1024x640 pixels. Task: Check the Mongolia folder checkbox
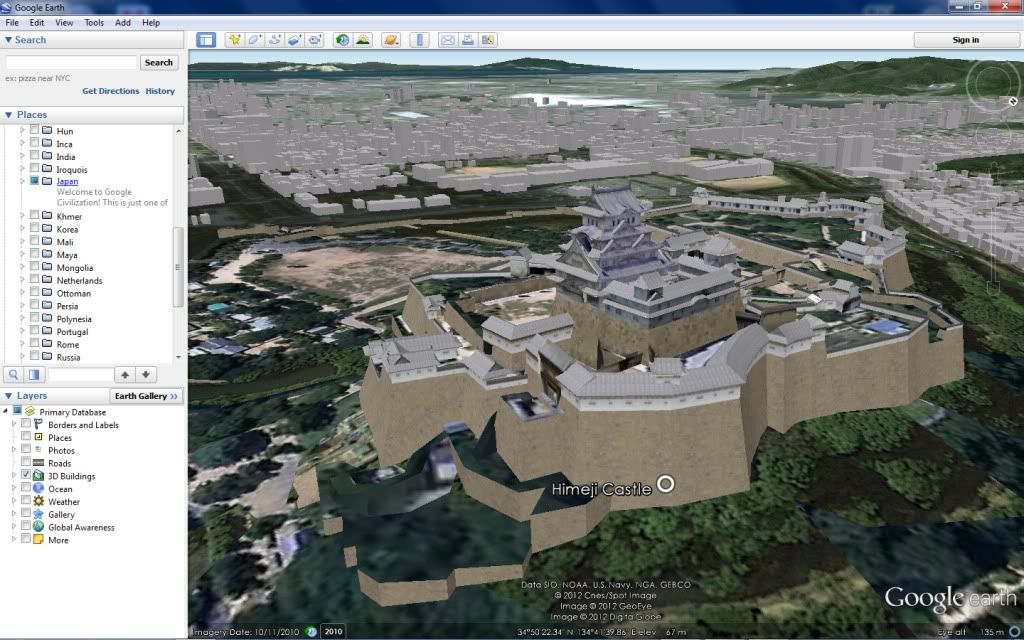[35, 266]
